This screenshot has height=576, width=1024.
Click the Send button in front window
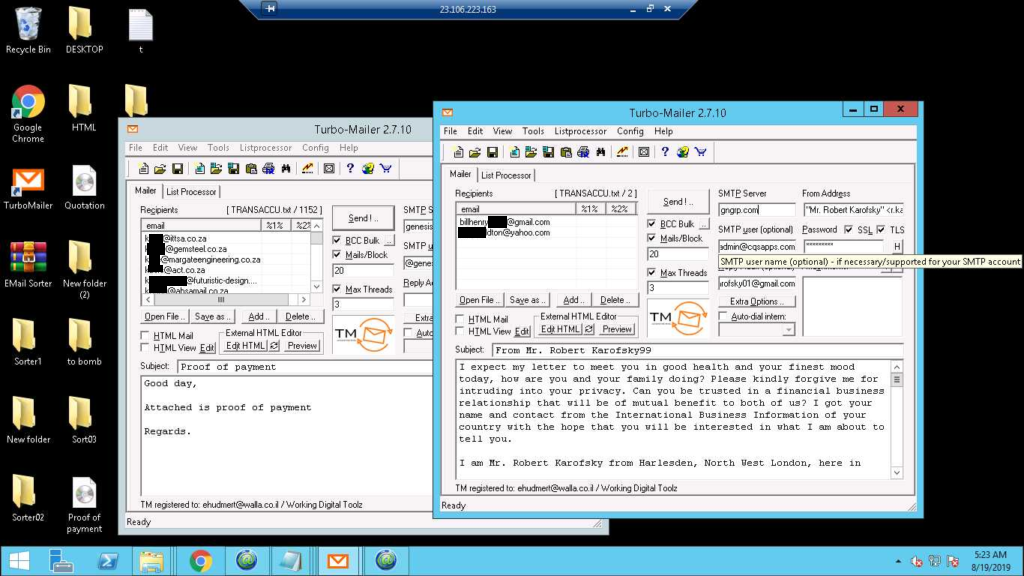click(678, 202)
